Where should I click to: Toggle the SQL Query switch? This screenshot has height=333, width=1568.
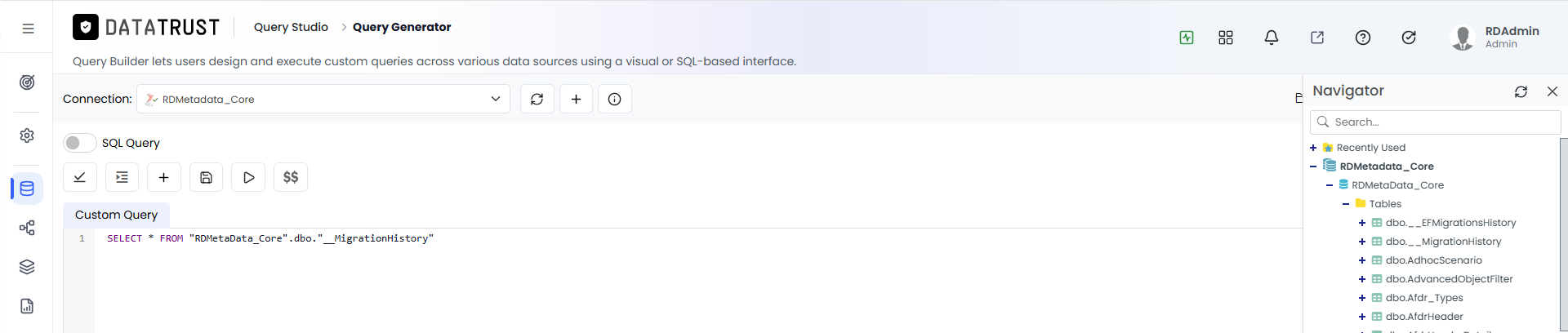[79, 143]
